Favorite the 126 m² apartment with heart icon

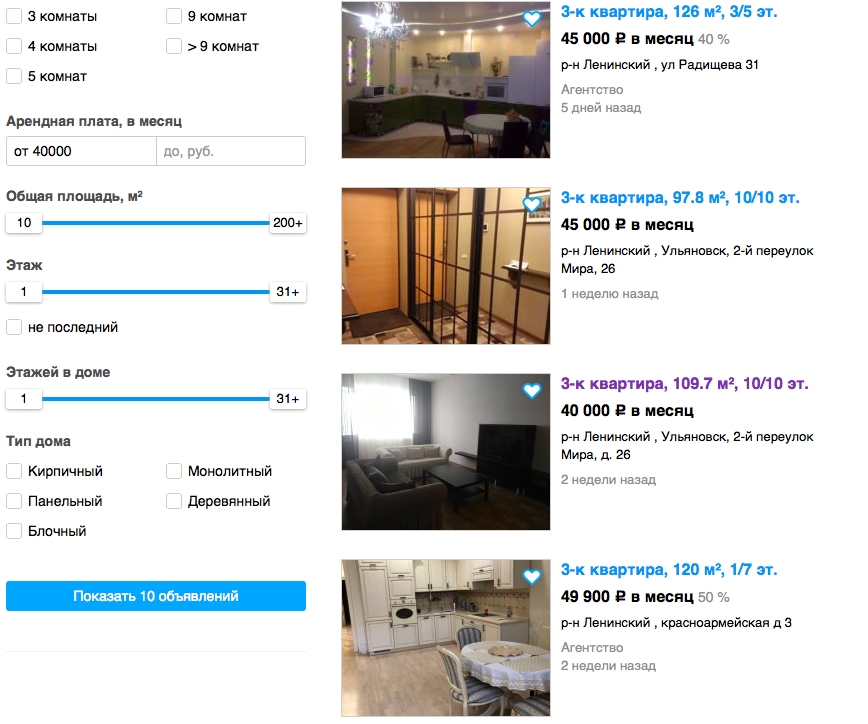pos(531,19)
